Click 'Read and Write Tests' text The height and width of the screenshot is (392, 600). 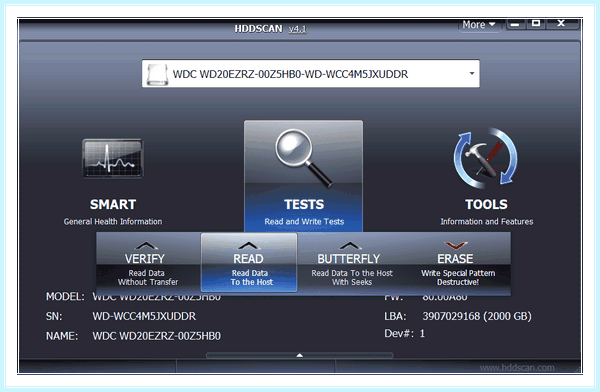click(304, 222)
